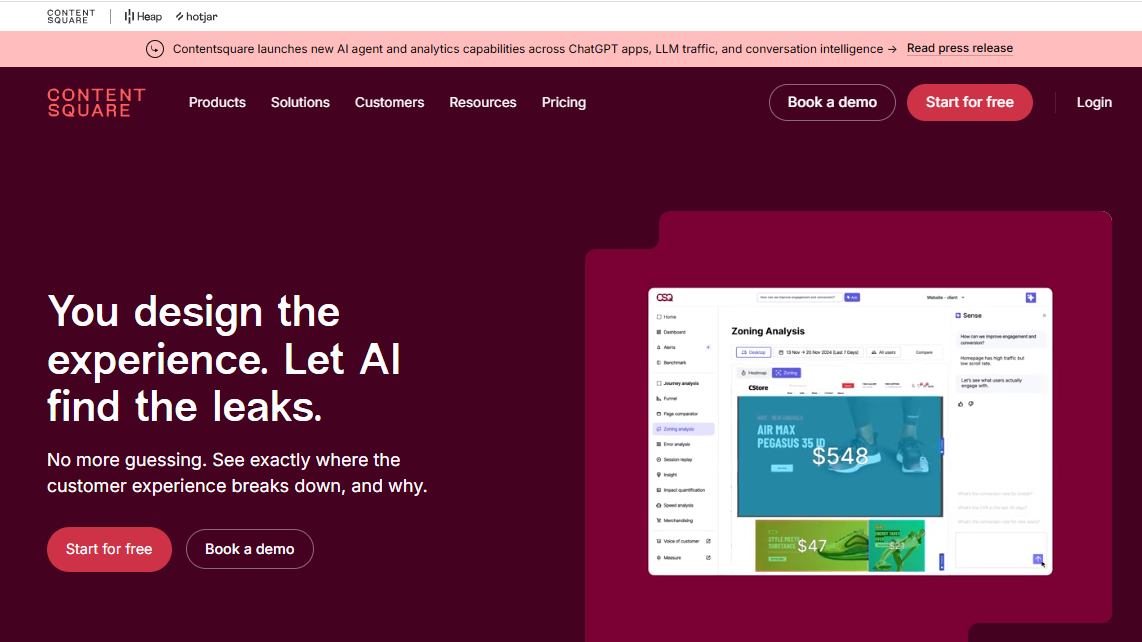Click the demo's engagement question search field

[799, 297]
